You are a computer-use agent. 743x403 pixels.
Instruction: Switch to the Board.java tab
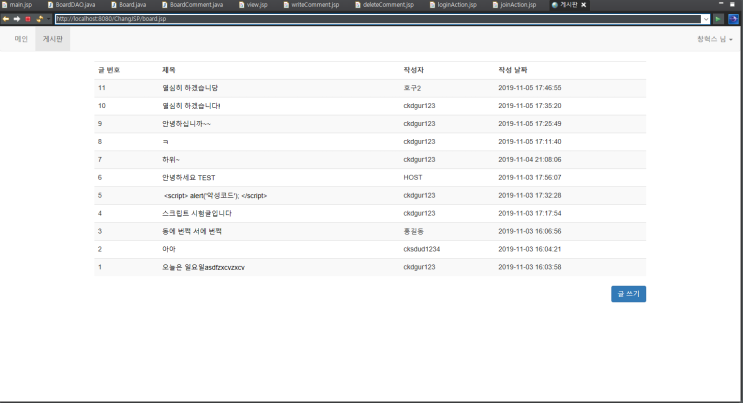[x=128, y=5]
